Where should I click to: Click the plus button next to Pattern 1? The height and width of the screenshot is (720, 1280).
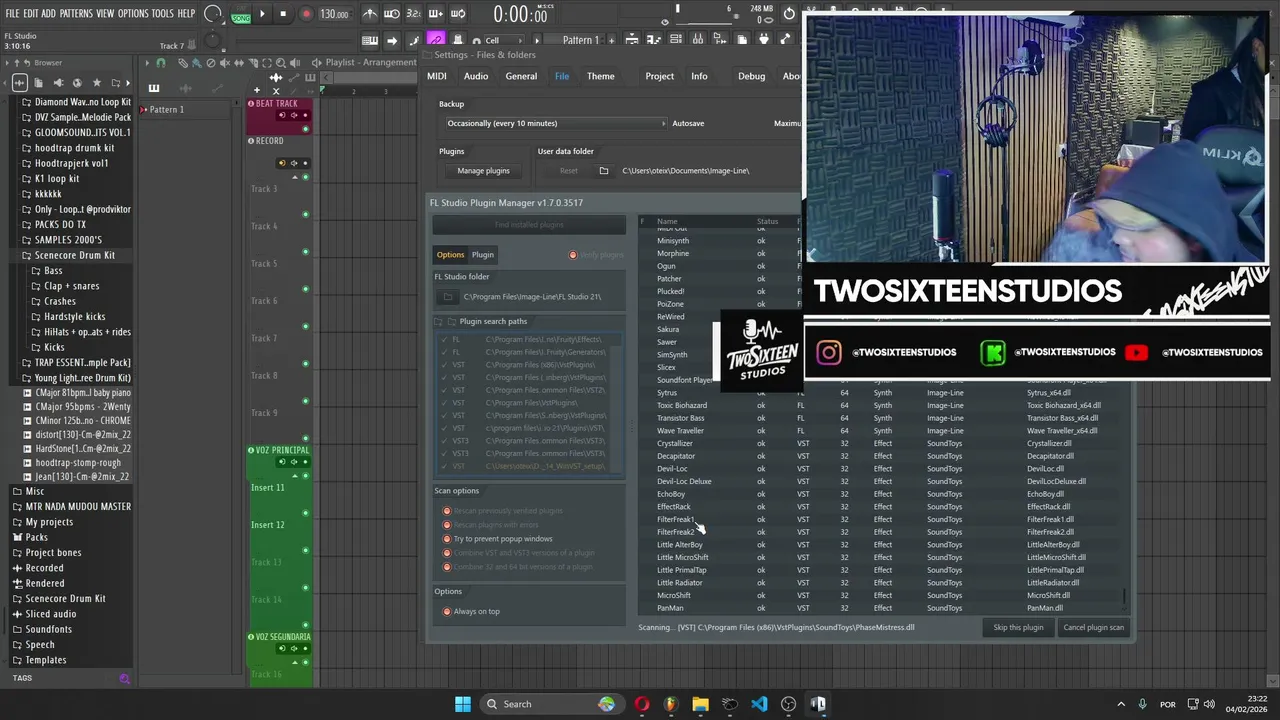tap(610, 40)
